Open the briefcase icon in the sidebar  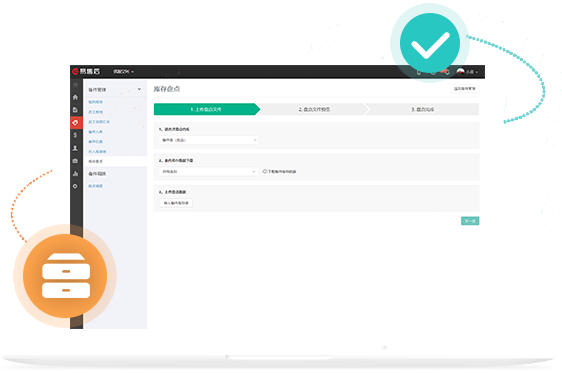click(75, 161)
